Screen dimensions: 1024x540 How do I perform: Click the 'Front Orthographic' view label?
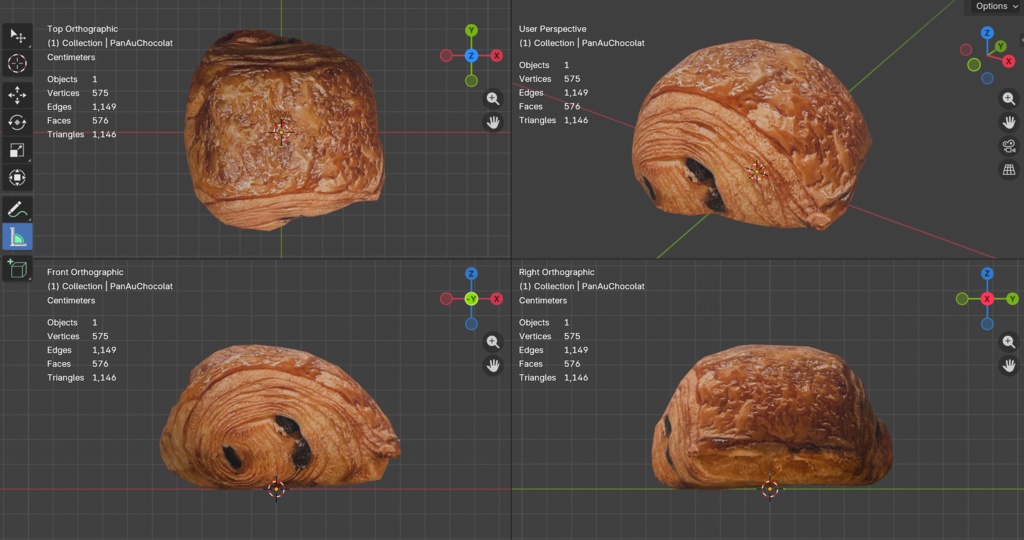coord(85,272)
